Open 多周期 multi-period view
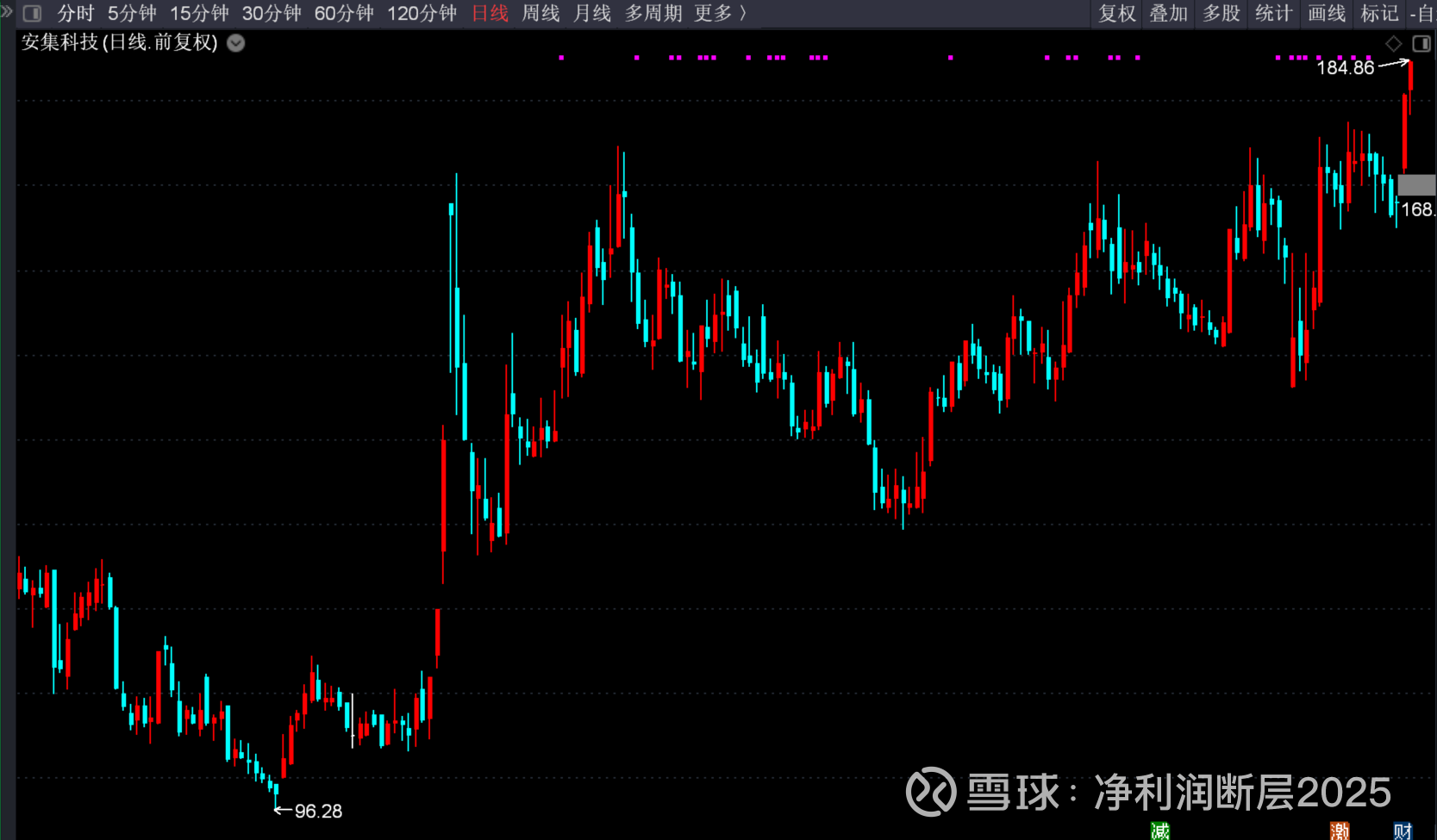This screenshot has width=1437, height=840. point(653,14)
